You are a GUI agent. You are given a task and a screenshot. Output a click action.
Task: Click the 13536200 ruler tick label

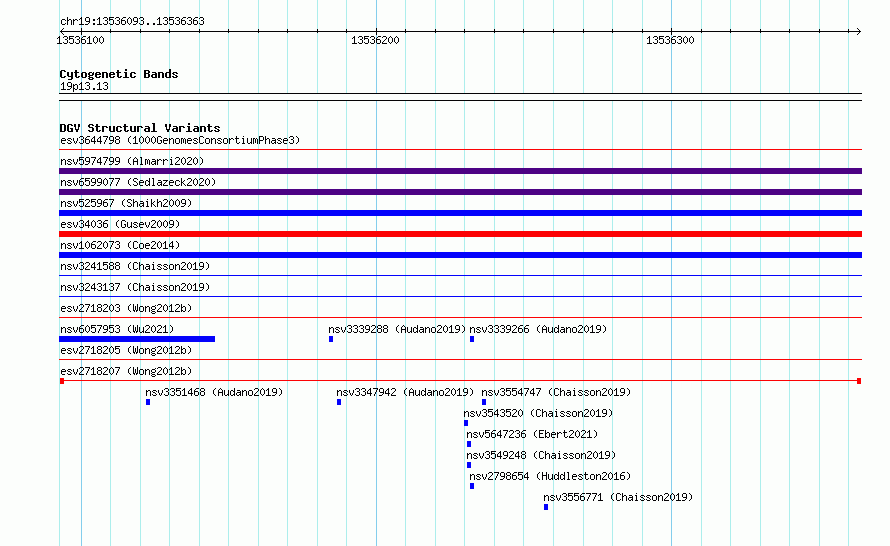pos(375,40)
